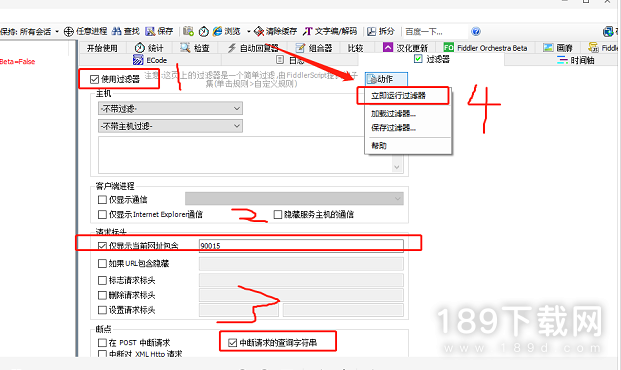Click the 清除缓存 icon

[x=259, y=31]
